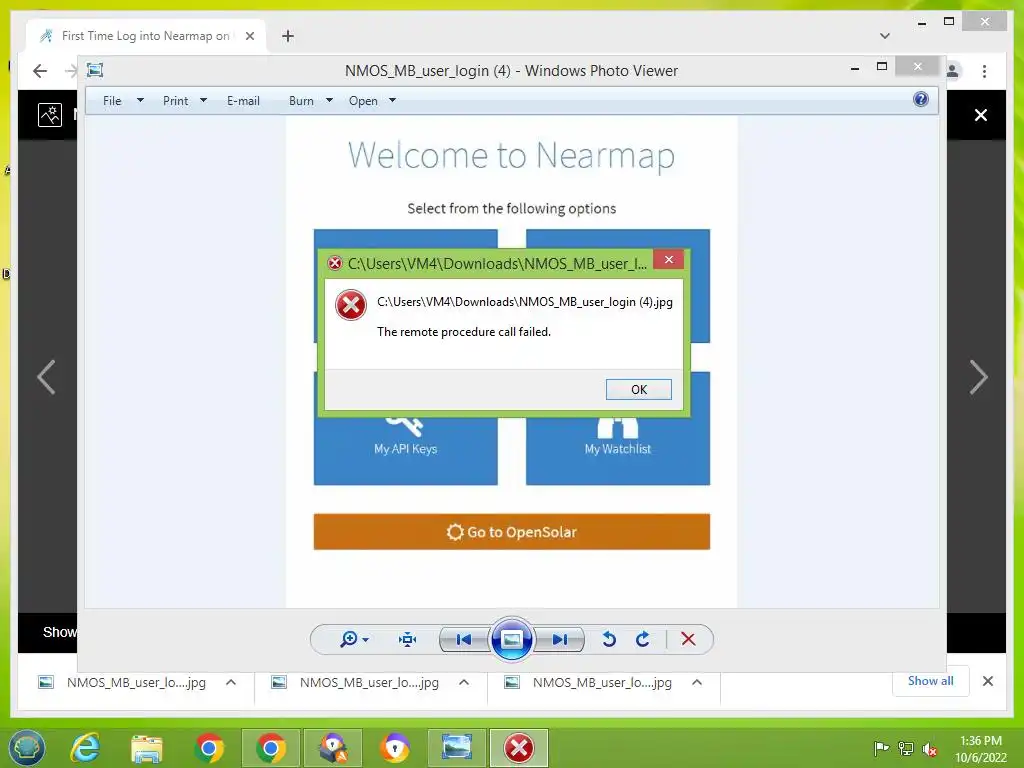Click the My Watchlist tile
Screen dimensions: 1024x768
coord(618,449)
